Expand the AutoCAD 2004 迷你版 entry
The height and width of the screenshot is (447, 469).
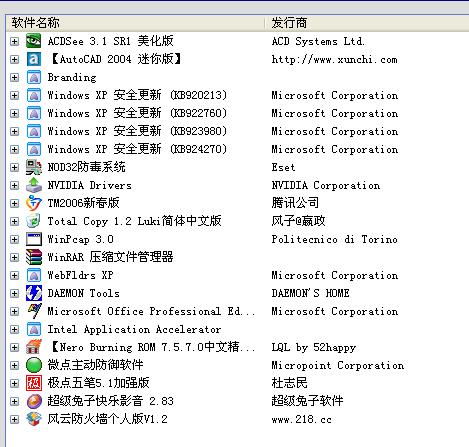click(x=14, y=59)
